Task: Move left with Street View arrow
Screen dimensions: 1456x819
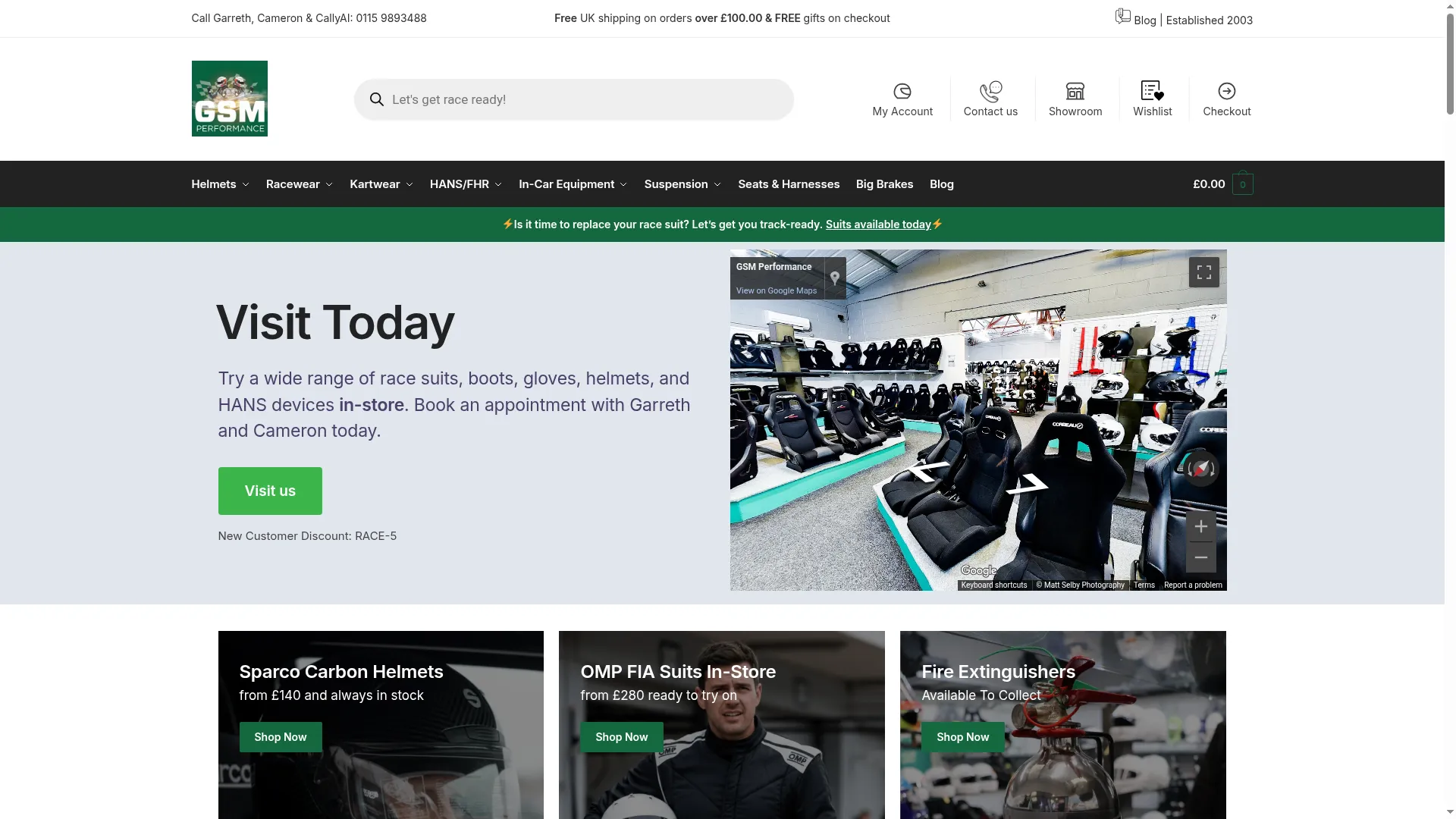Action: click(x=929, y=471)
